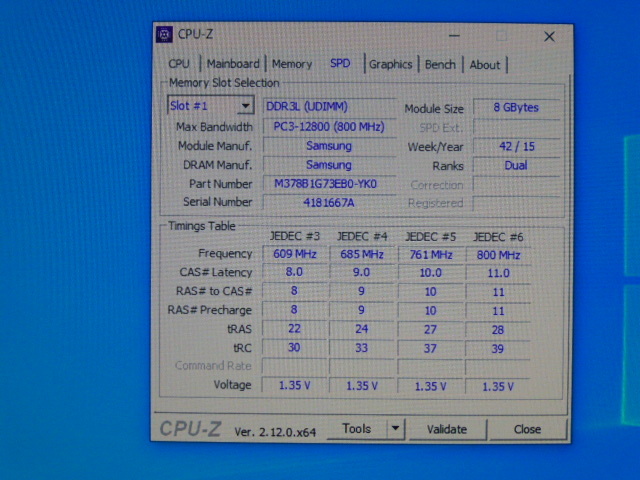This screenshot has height=480, width=640.
Task: Click the CPU-Z app icon in the title bar
Action: coord(164,35)
